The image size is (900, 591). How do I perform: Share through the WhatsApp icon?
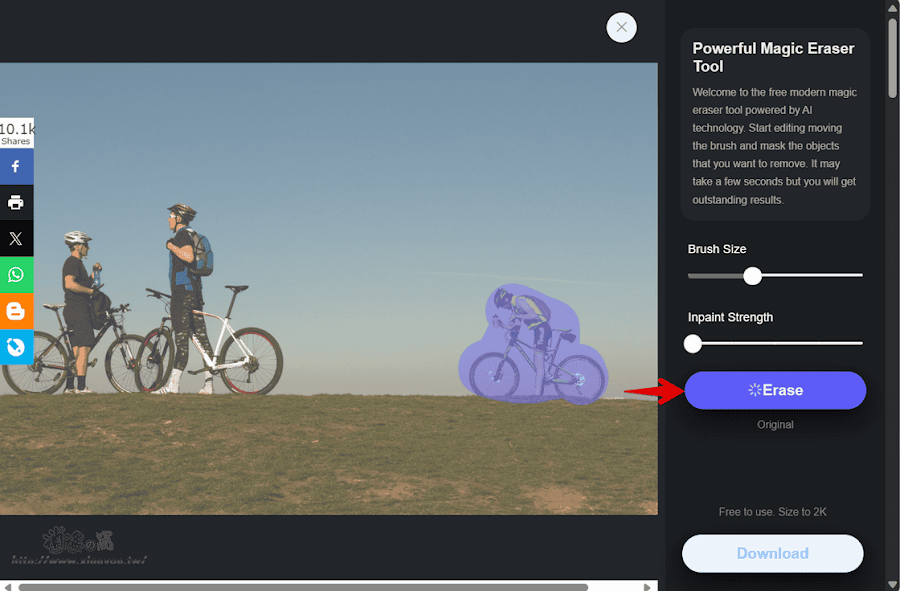tap(16, 275)
